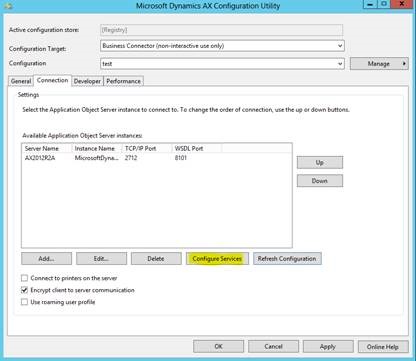The width and height of the screenshot is (416, 361).
Task: Click the 8101 WSDL port value
Action: 181,158
